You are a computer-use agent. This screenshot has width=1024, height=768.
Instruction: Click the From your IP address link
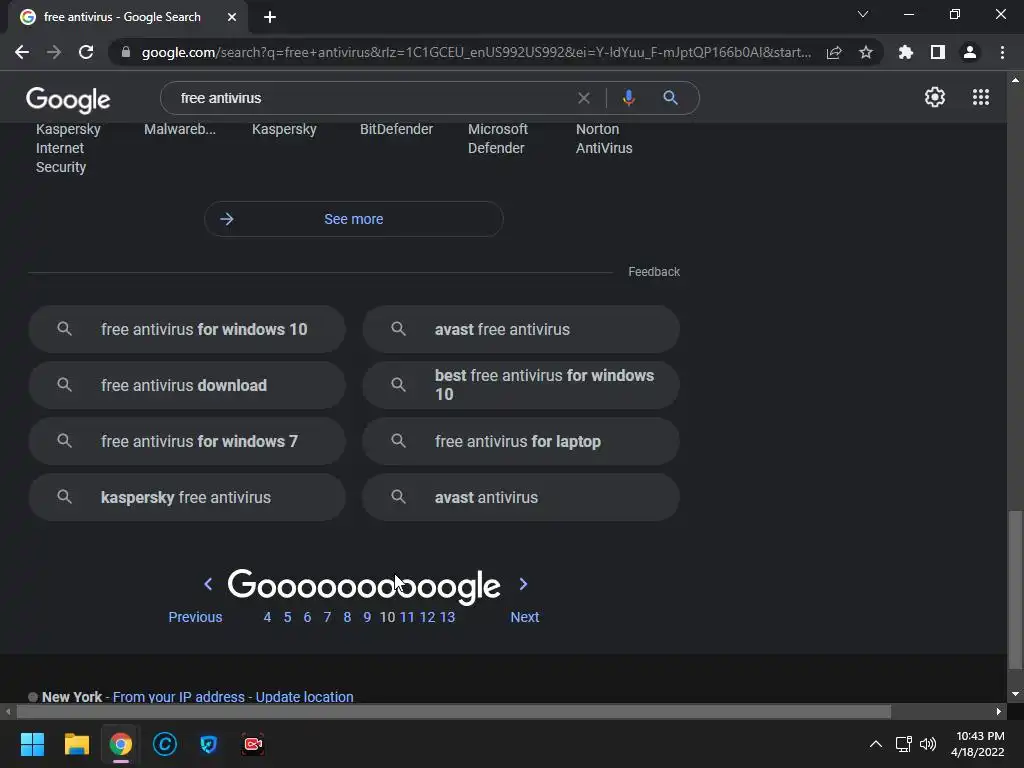pyautogui.click(x=178, y=697)
